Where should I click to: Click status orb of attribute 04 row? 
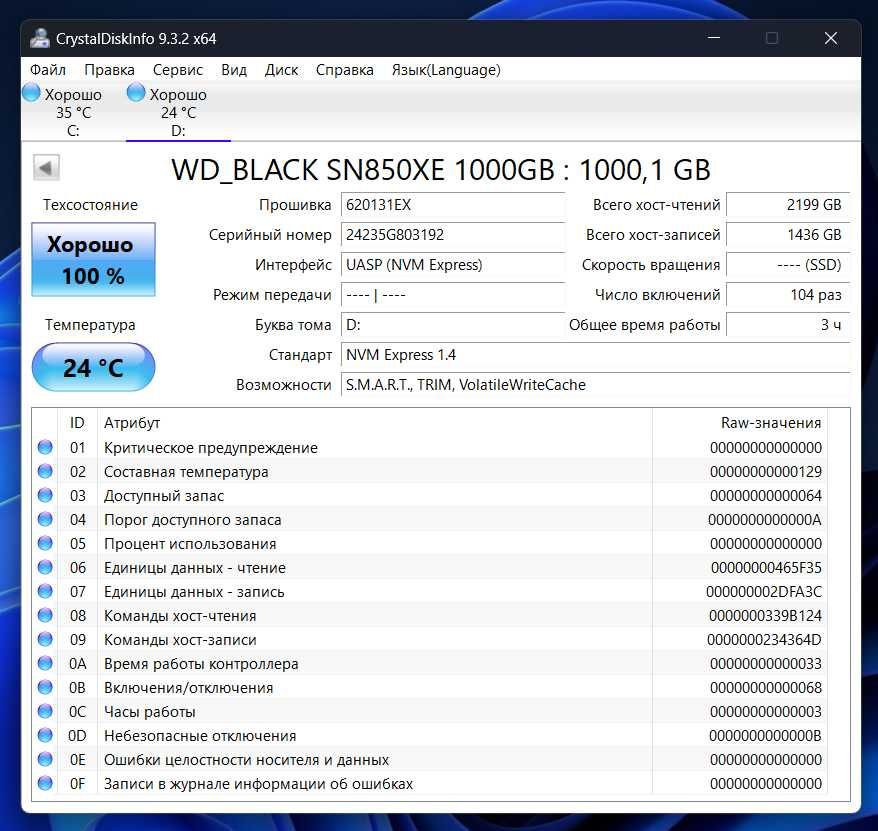pos(45,519)
